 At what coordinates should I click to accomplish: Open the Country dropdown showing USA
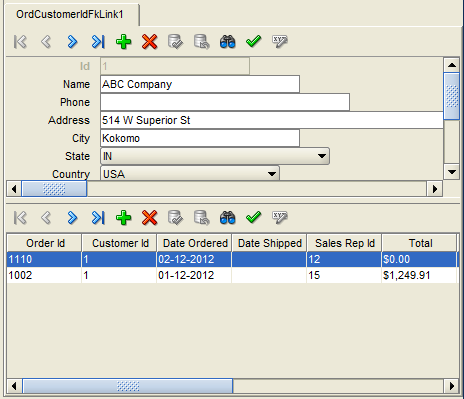click(190, 173)
